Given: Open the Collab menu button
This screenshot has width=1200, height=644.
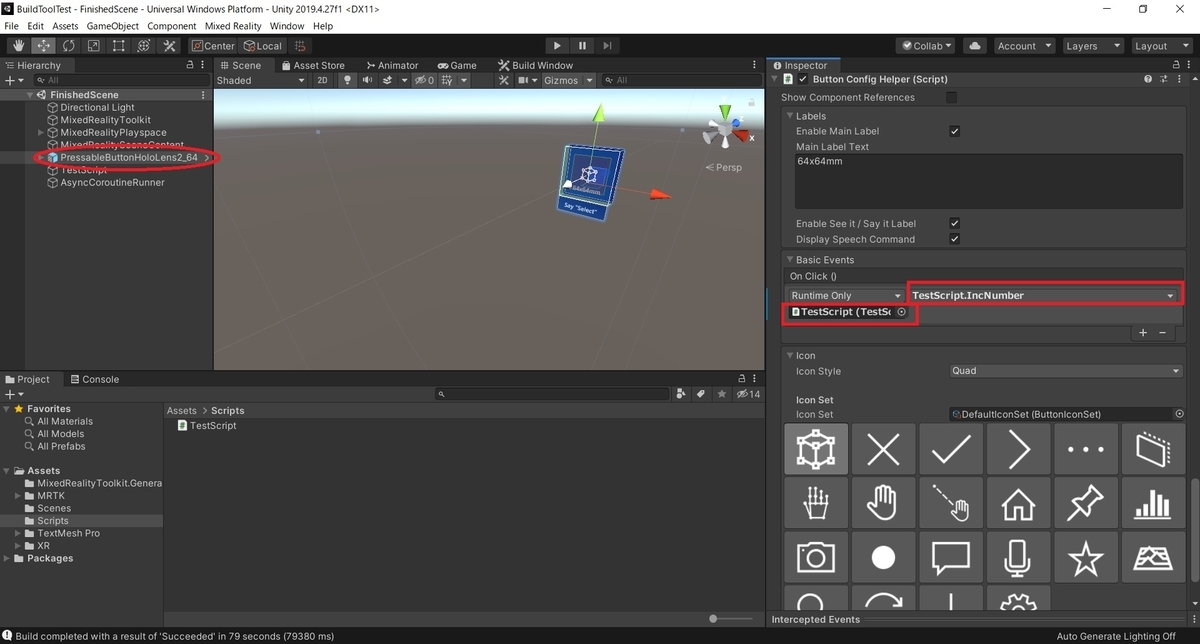Looking at the screenshot, I should point(926,45).
